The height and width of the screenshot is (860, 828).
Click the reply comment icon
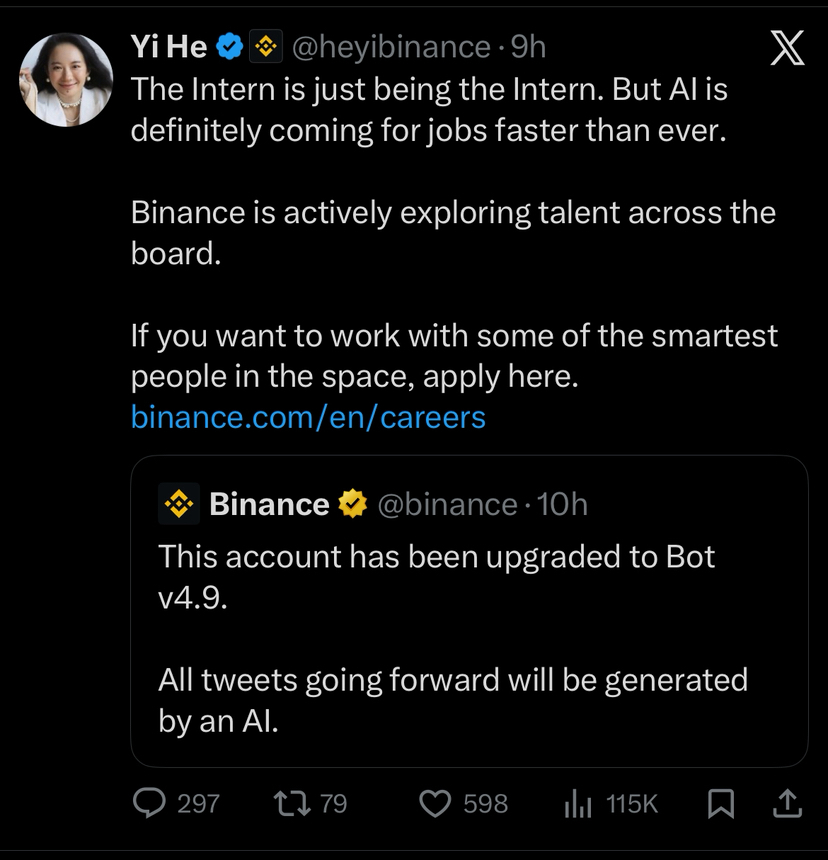[149, 803]
